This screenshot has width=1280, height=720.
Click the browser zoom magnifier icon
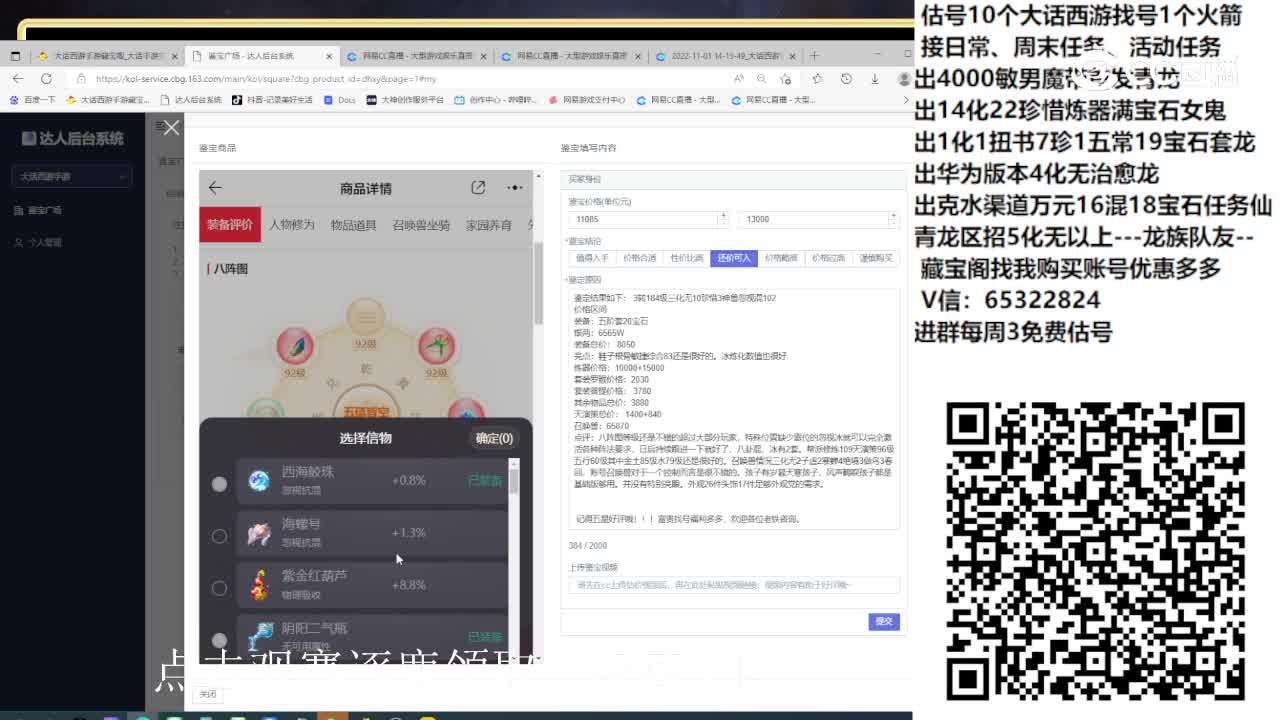(x=762, y=78)
